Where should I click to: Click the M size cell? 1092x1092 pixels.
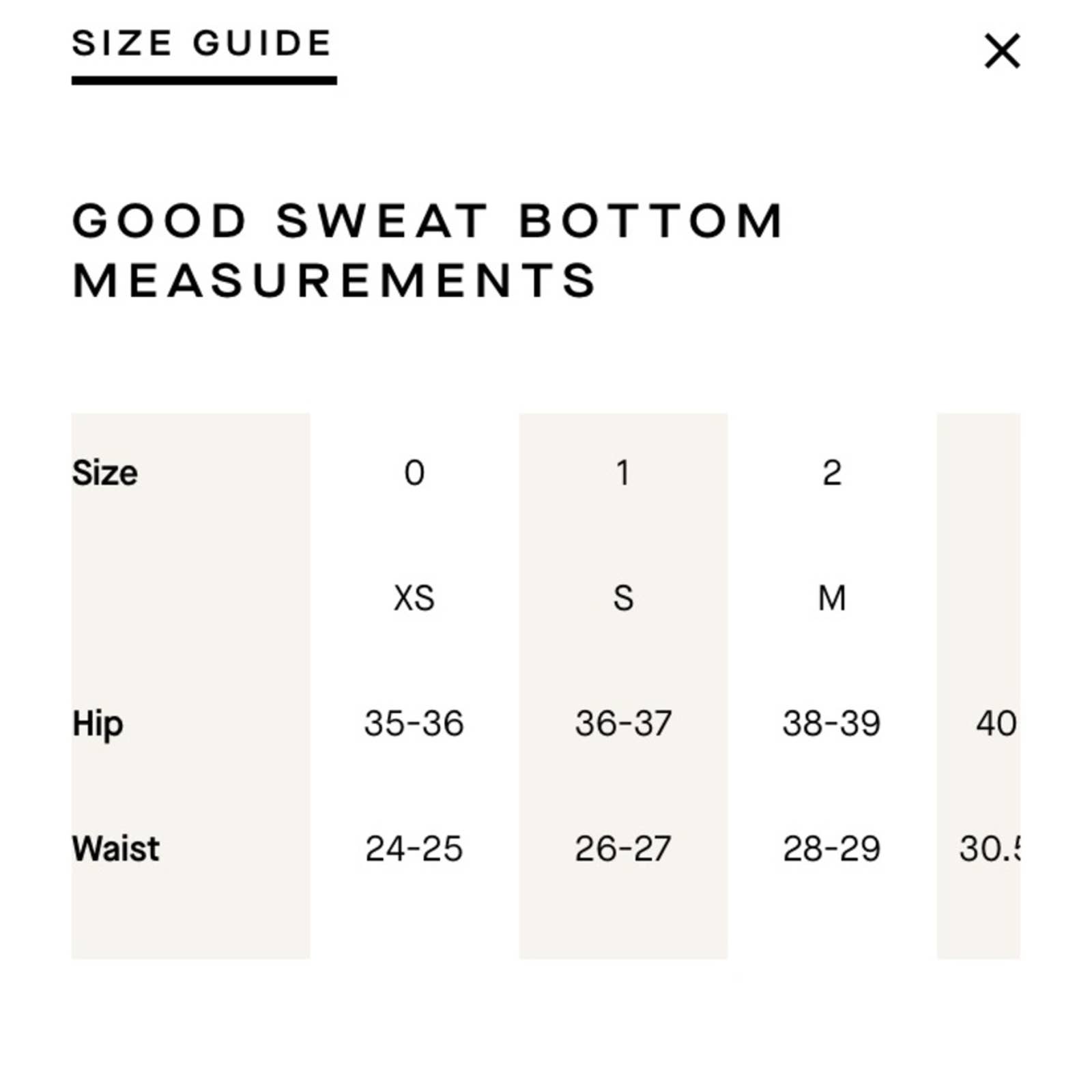click(832, 598)
